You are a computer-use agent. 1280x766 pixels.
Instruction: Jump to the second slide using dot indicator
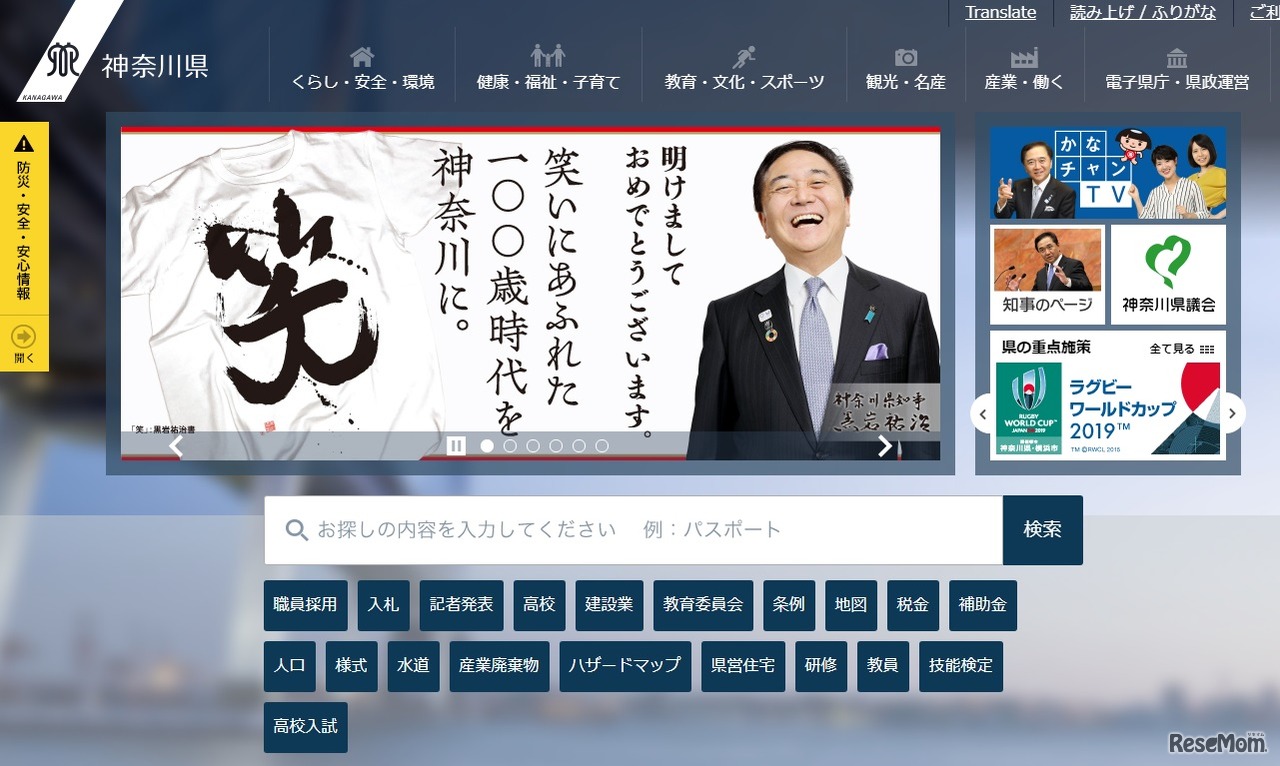click(x=510, y=446)
